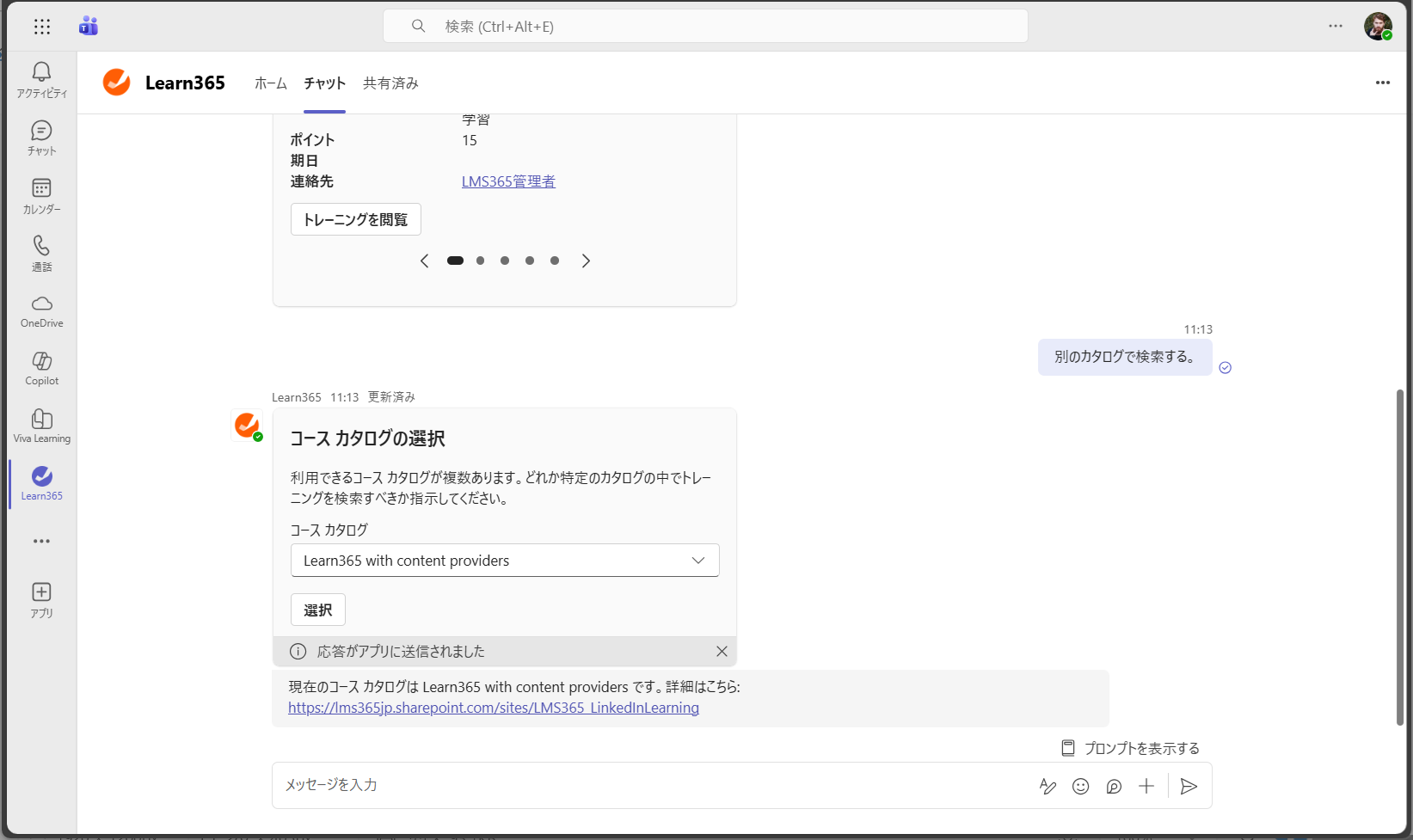Send the message with the arrow icon
The width and height of the screenshot is (1413, 840).
(1189, 786)
